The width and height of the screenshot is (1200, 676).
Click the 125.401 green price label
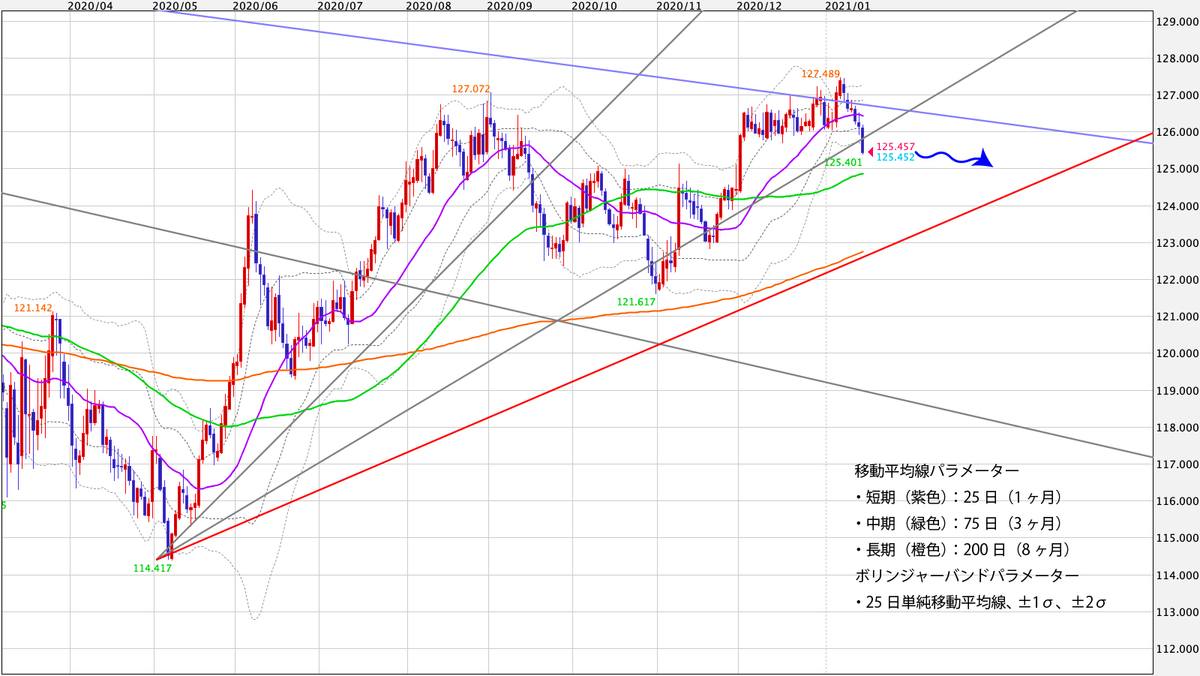coord(843,161)
